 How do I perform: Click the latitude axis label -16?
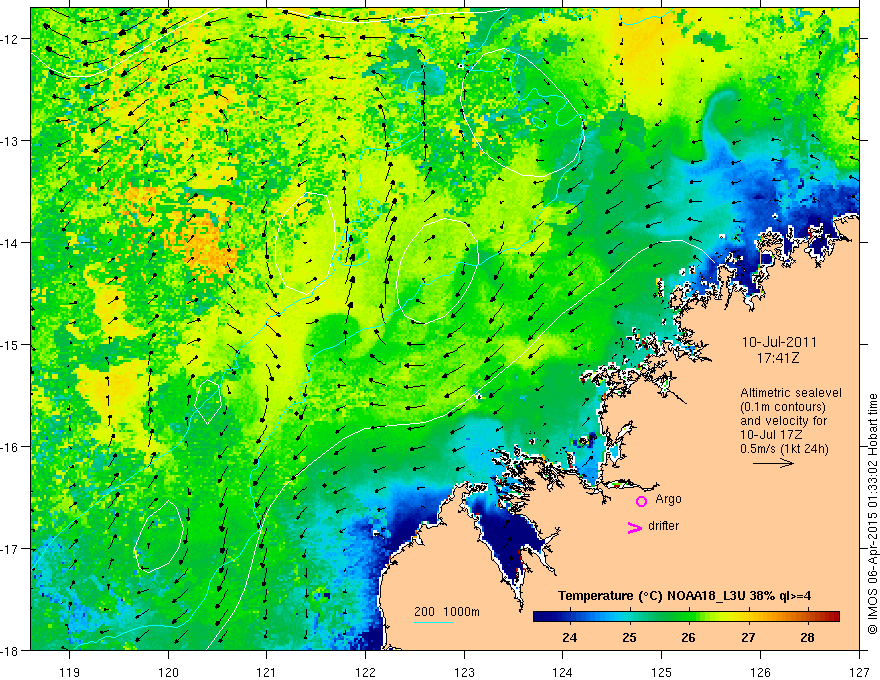click(x=10, y=447)
